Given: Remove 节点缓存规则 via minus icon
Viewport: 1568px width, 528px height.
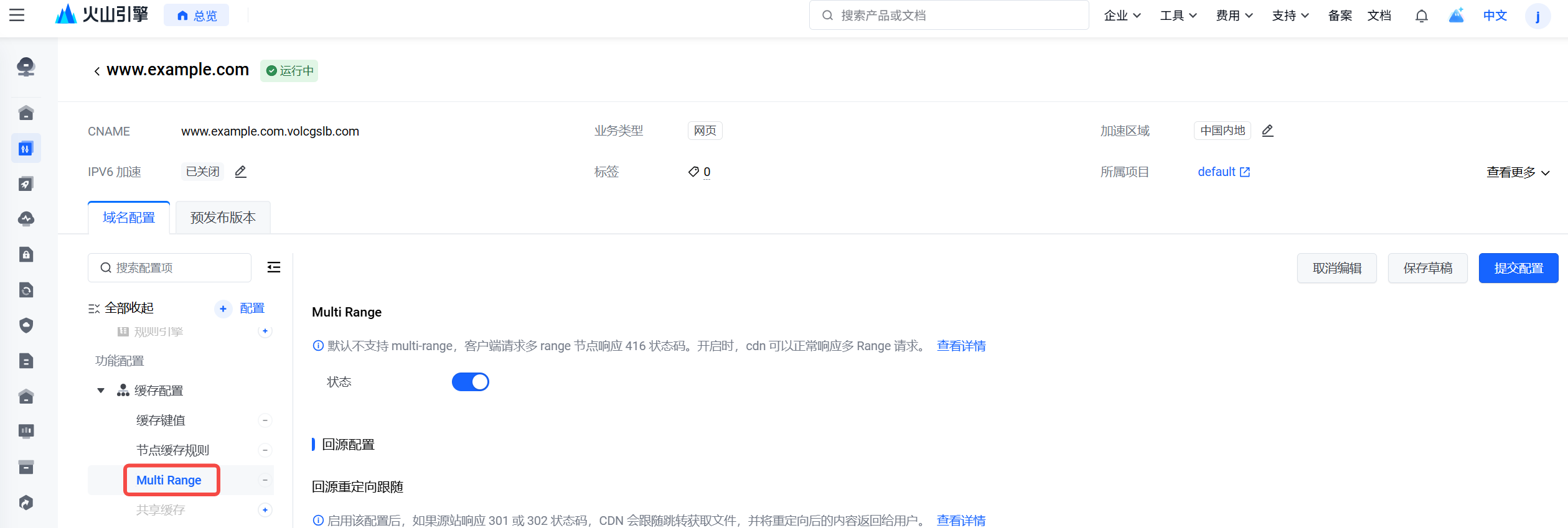Looking at the screenshot, I should pos(265,450).
